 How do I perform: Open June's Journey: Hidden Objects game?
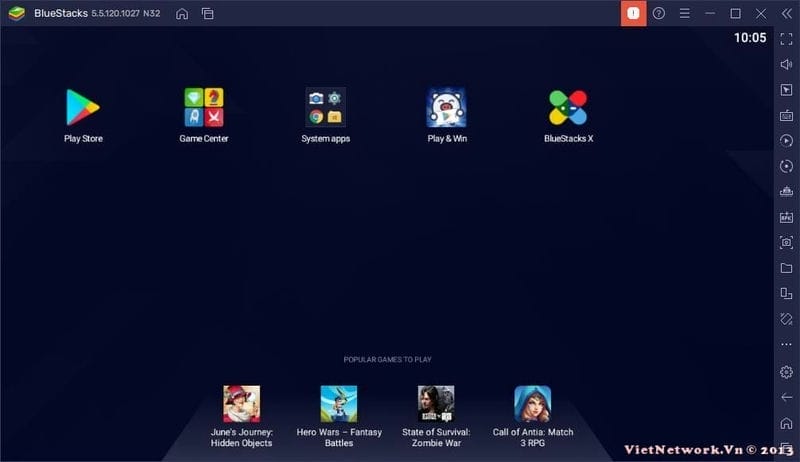242,404
